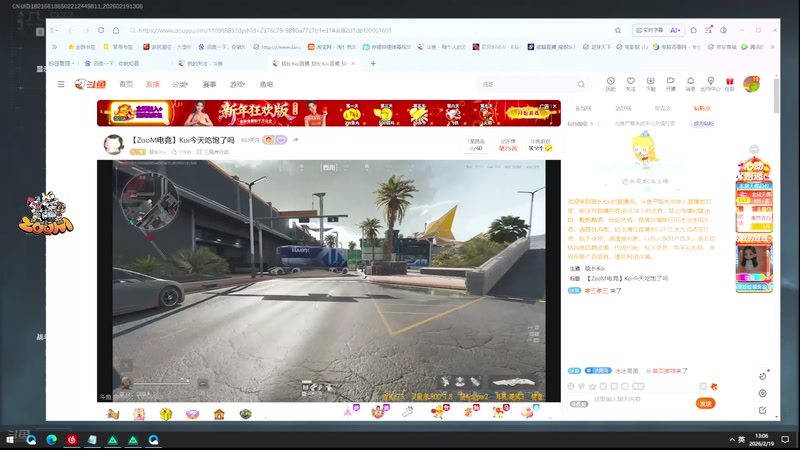Screen dimensions: 800x450
Task: Open the settings gear icon in right sidebar
Action: click(762, 393)
